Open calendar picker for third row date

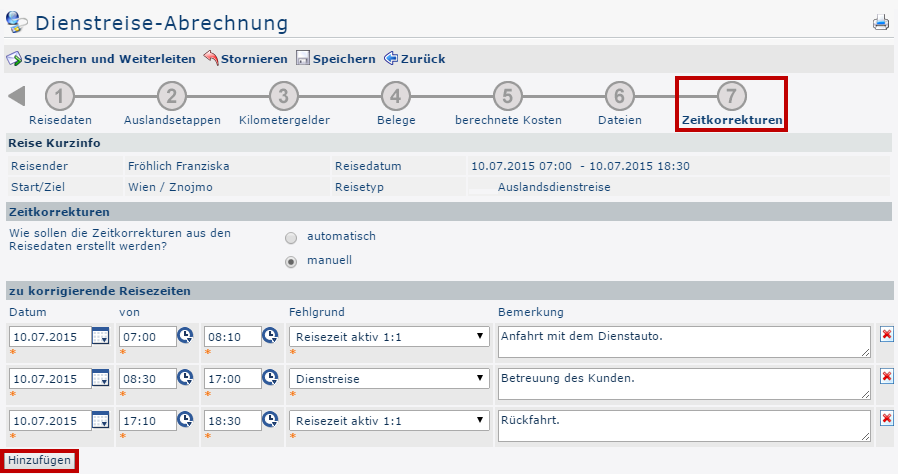click(100, 421)
